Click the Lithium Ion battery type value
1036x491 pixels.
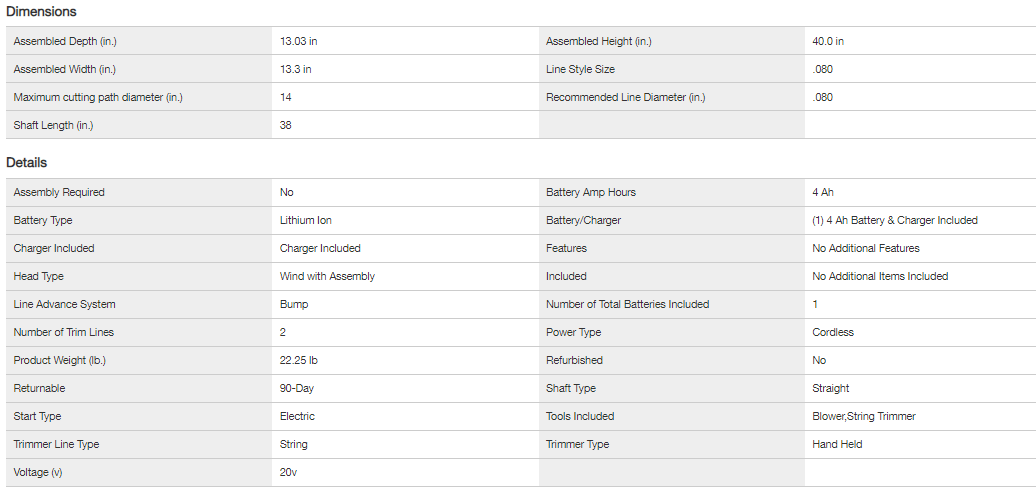(x=306, y=220)
